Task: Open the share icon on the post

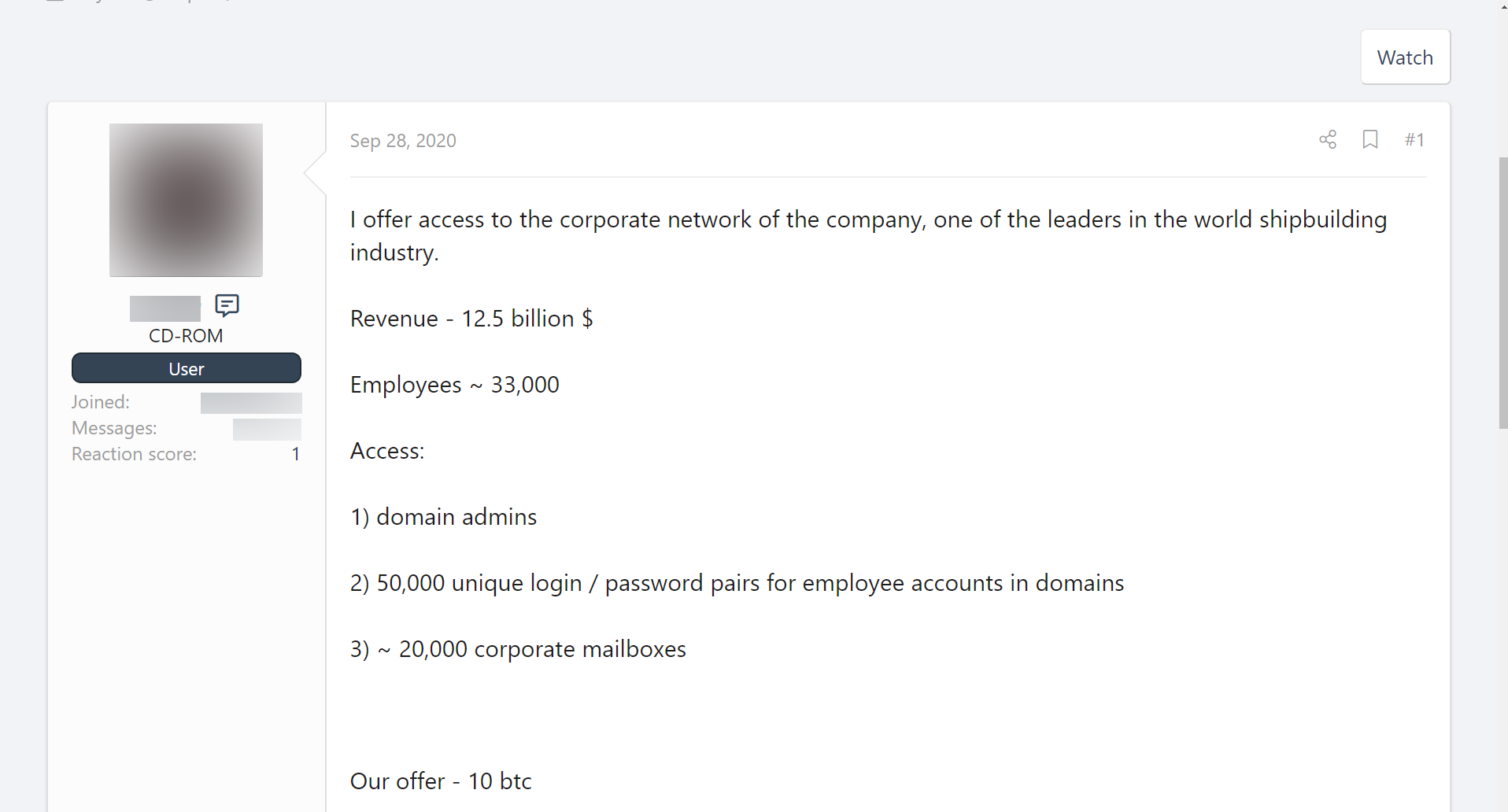Action: pos(1328,140)
